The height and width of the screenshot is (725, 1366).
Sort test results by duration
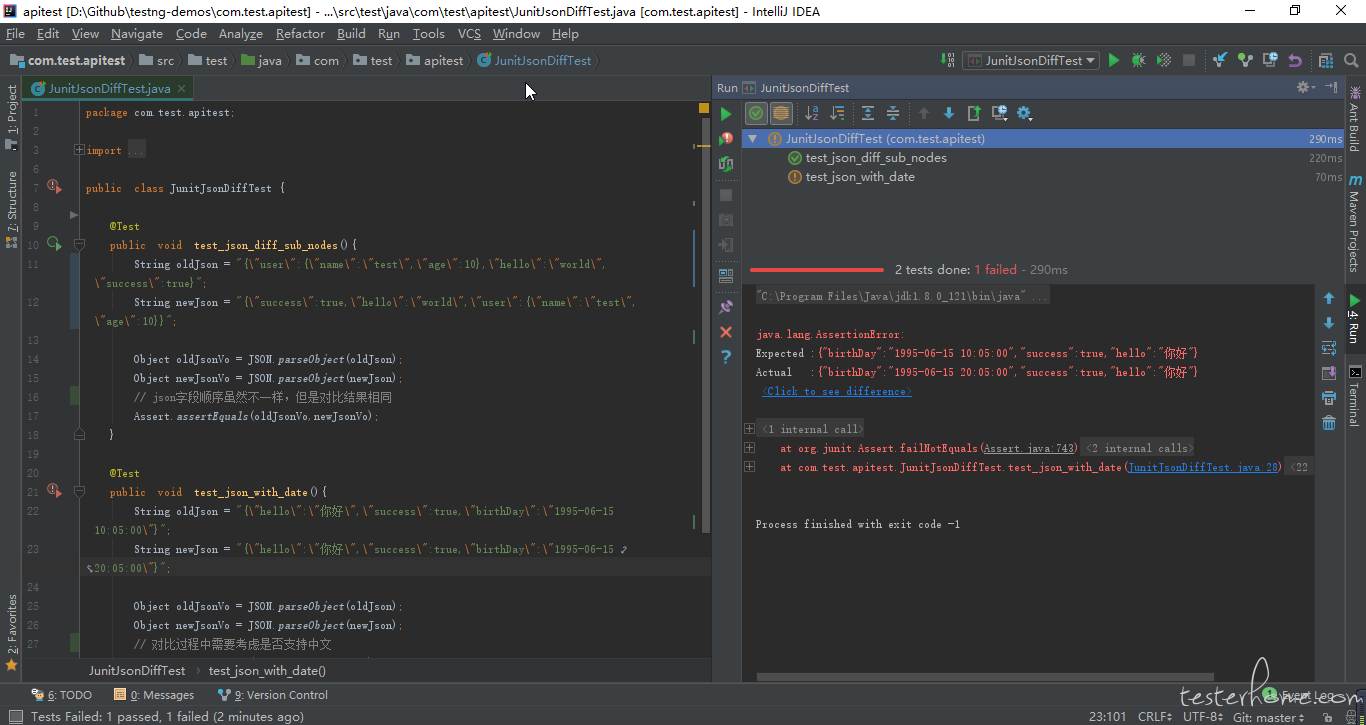(837, 113)
